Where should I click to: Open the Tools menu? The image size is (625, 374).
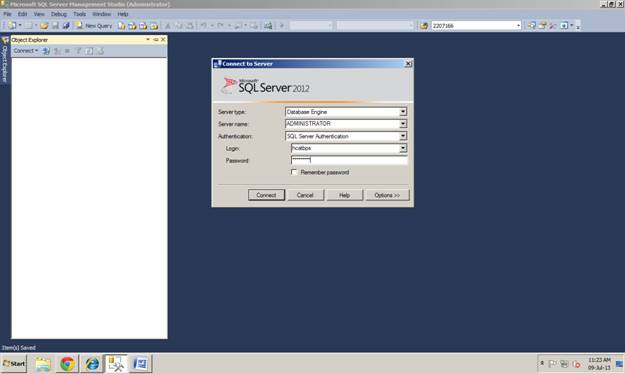tap(79, 14)
